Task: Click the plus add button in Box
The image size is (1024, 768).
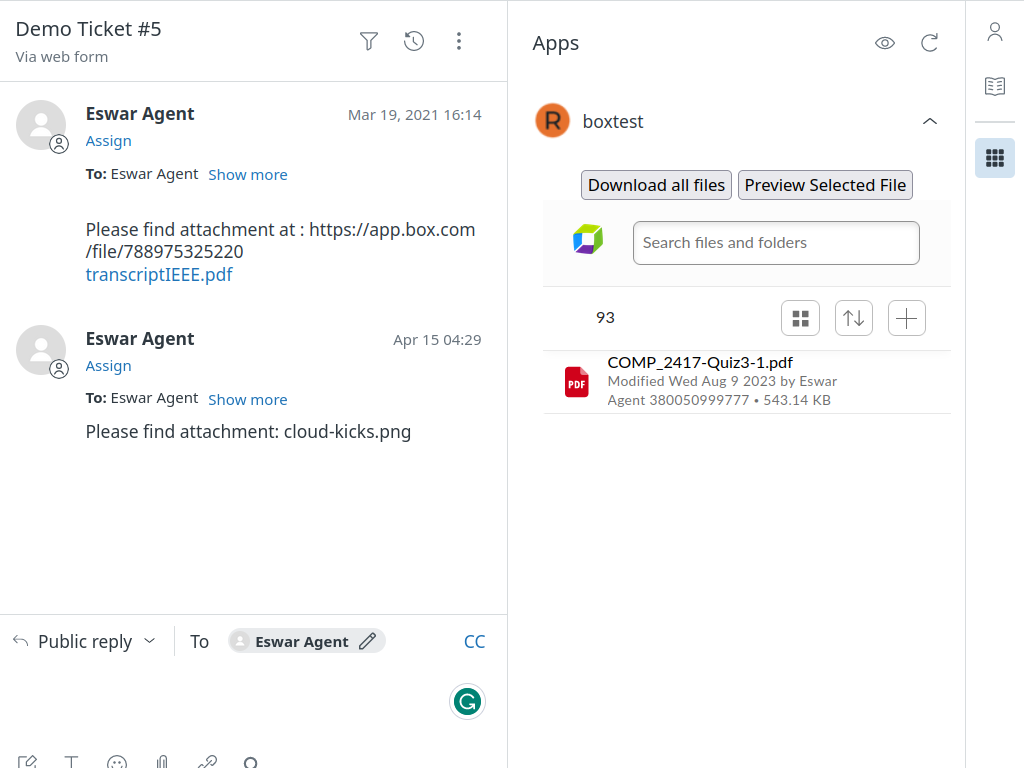Action: tap(906, 318)
